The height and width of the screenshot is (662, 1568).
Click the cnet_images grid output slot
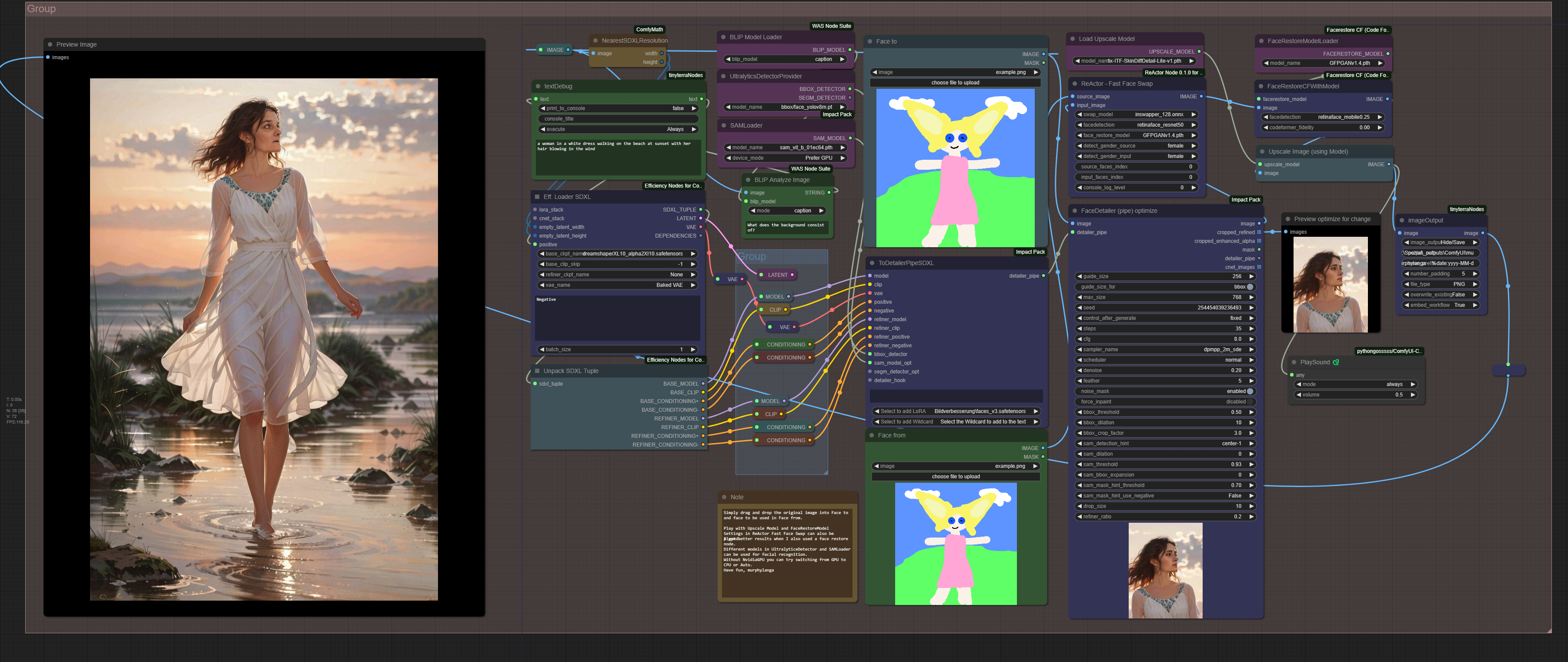[x=1259, y=267]
